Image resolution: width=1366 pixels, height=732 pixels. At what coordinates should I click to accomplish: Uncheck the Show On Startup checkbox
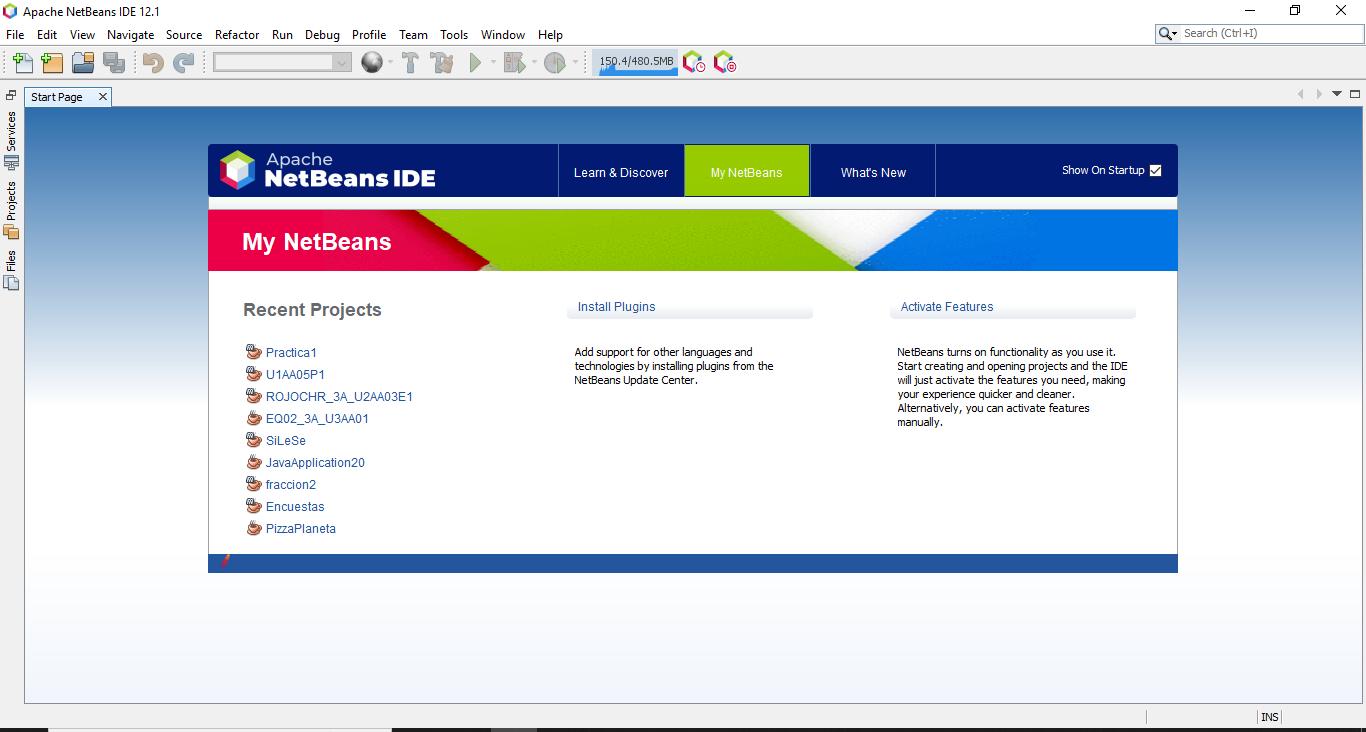[1155, 170]
